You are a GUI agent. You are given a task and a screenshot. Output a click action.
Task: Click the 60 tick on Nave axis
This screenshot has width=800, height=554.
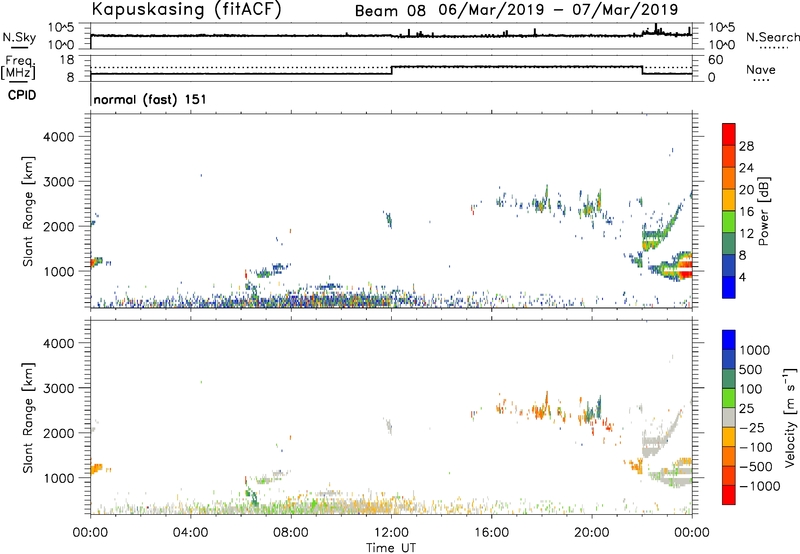(715, 60)
